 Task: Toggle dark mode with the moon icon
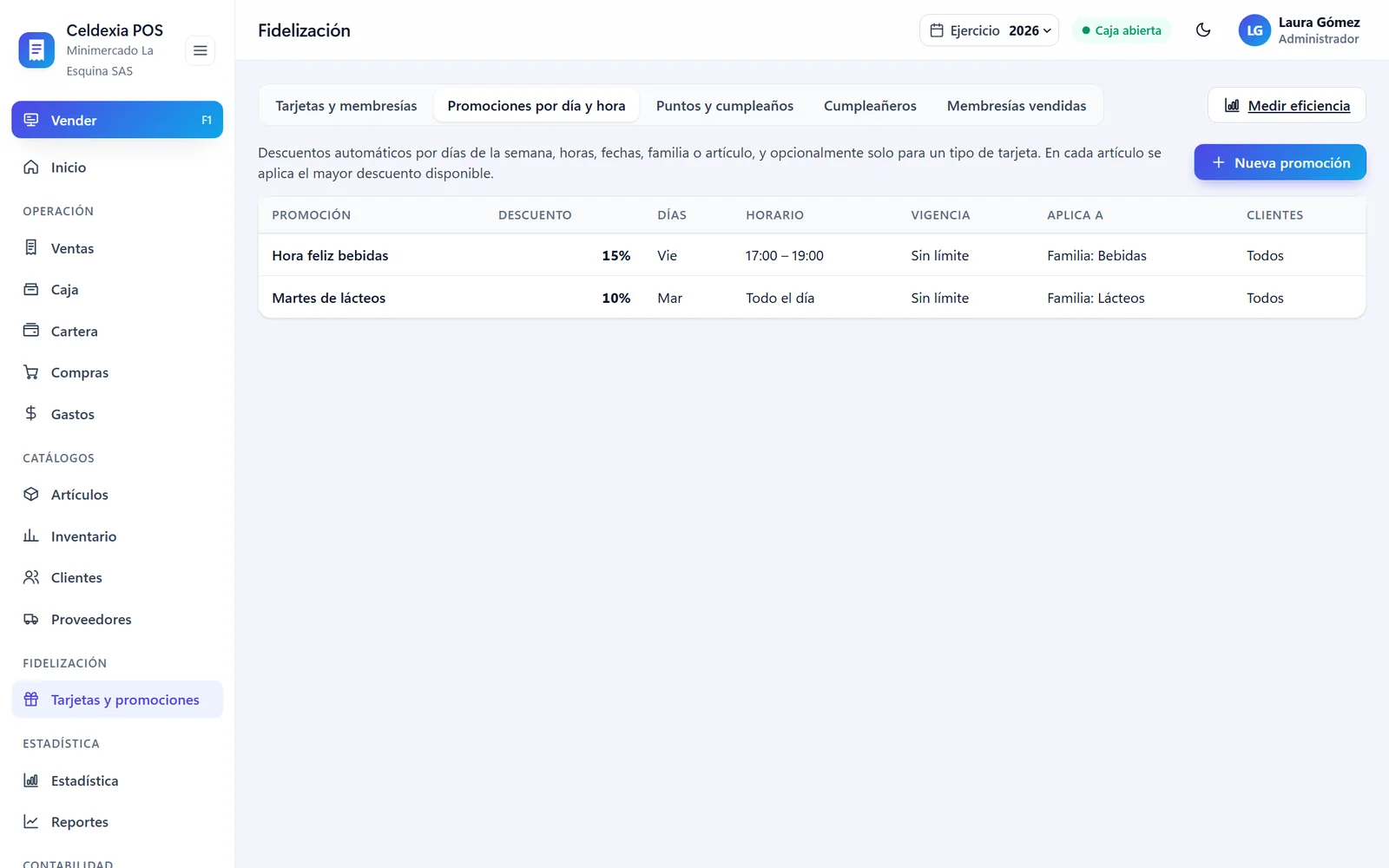1203,30
